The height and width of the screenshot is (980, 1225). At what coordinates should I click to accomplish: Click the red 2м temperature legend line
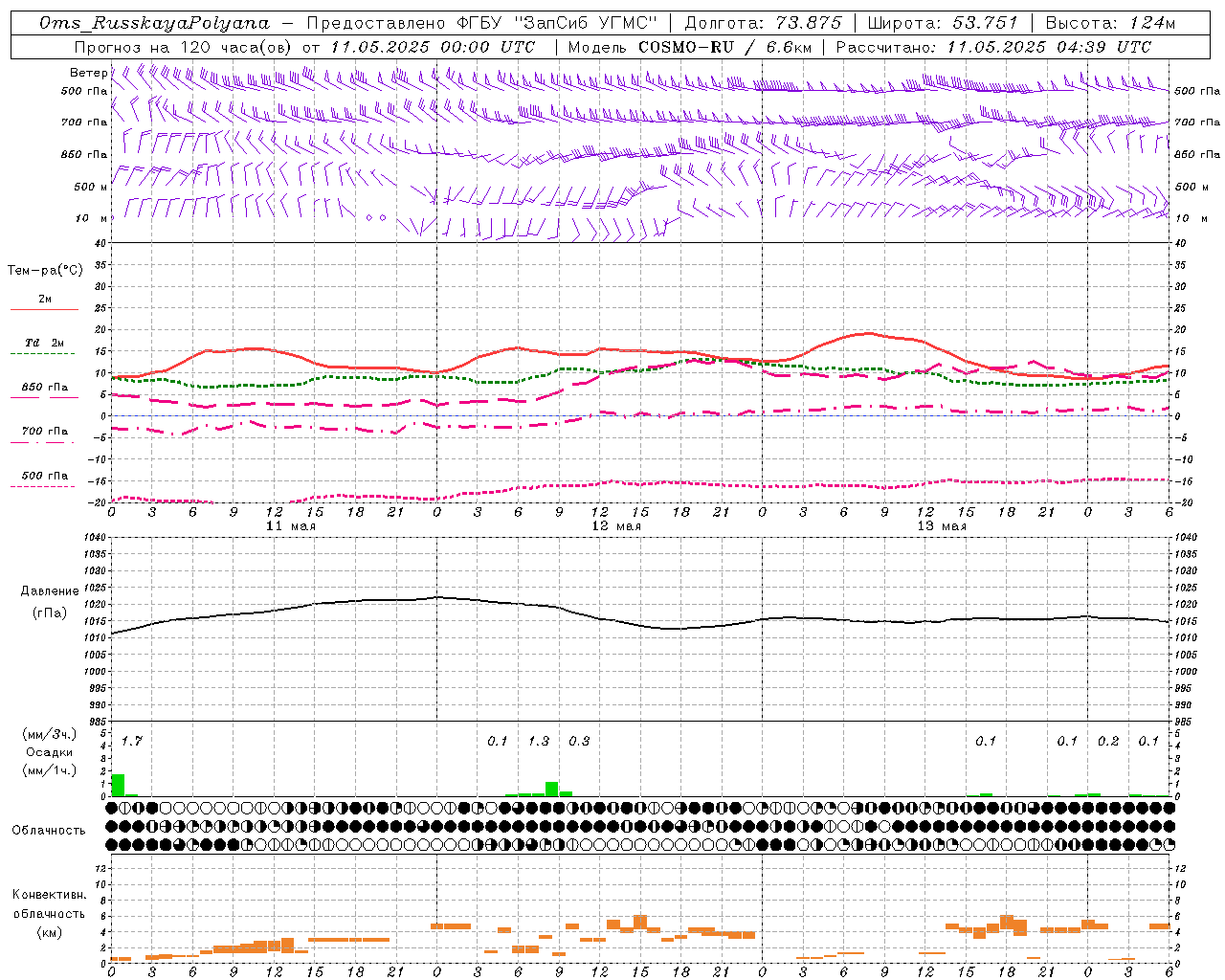point(44,309)
